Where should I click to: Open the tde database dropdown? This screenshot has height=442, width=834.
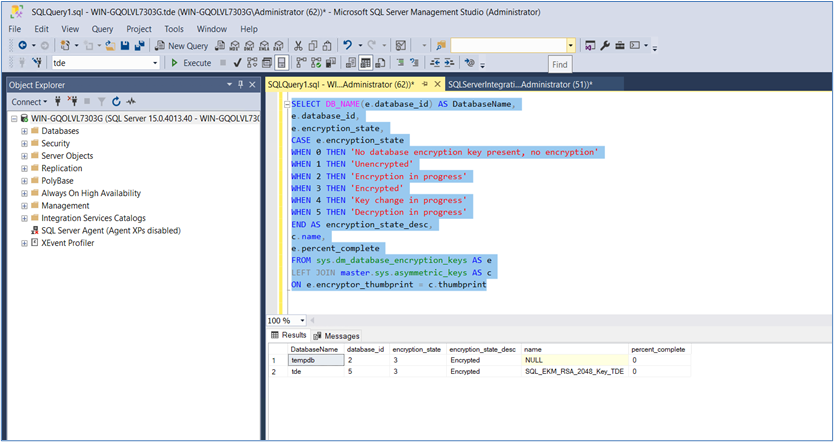click(x=155, y=63)
